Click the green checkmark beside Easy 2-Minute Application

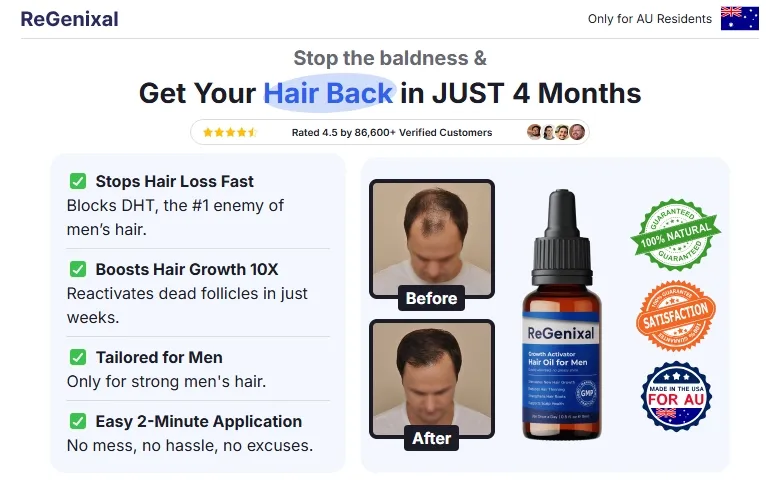(78, 421)
